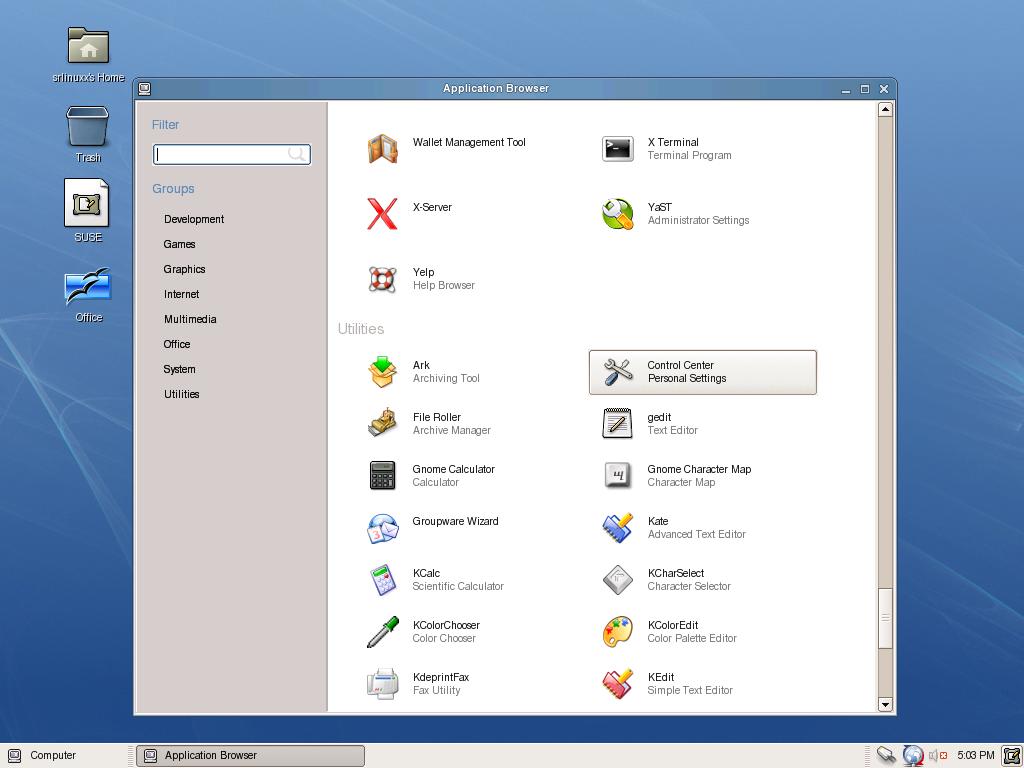Viewport: 1024px width, 768px height.
Task: Launch gedit via its notepad icon
Action: tap(617, 423)
